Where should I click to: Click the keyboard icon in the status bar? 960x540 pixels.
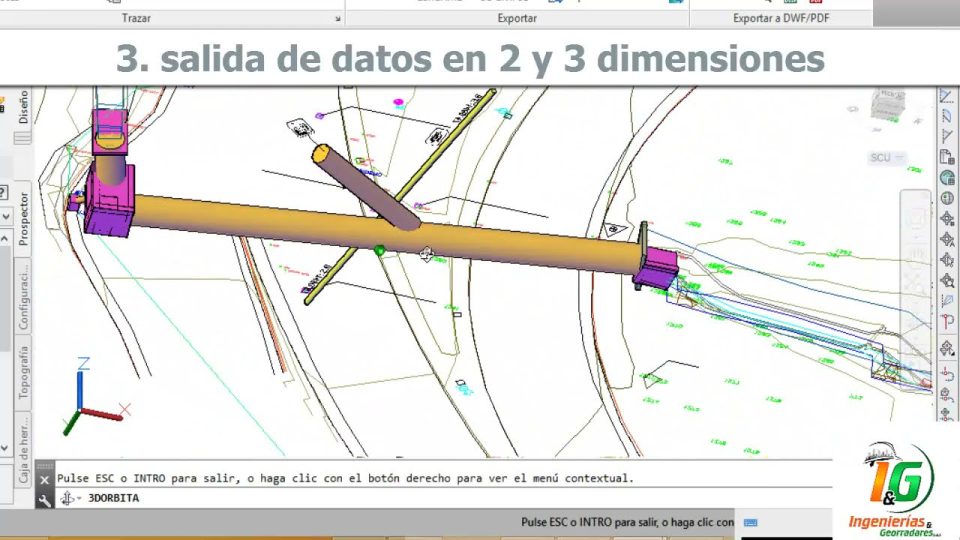[x=751, y=522]
